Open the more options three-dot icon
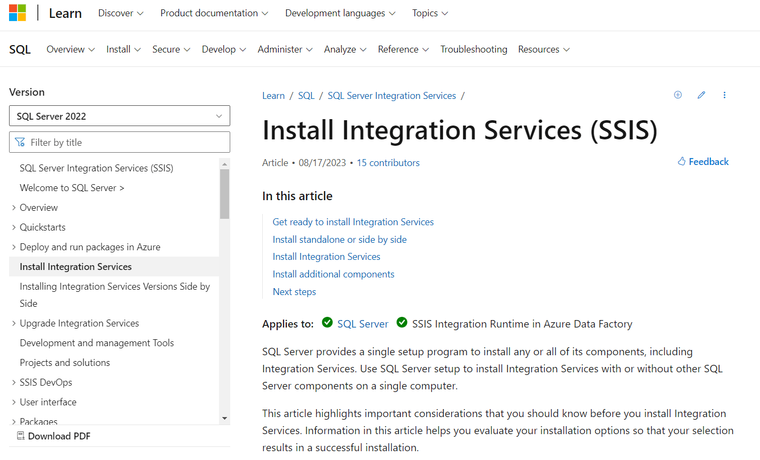Screen dimensions: 760x460 coord(724,95)
